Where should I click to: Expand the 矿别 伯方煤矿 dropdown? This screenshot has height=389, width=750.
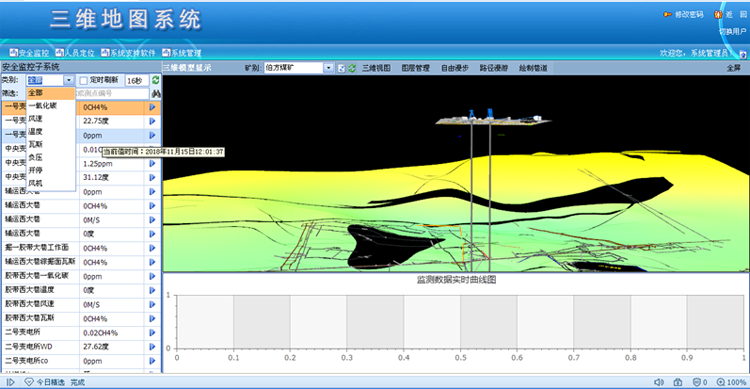328,68
